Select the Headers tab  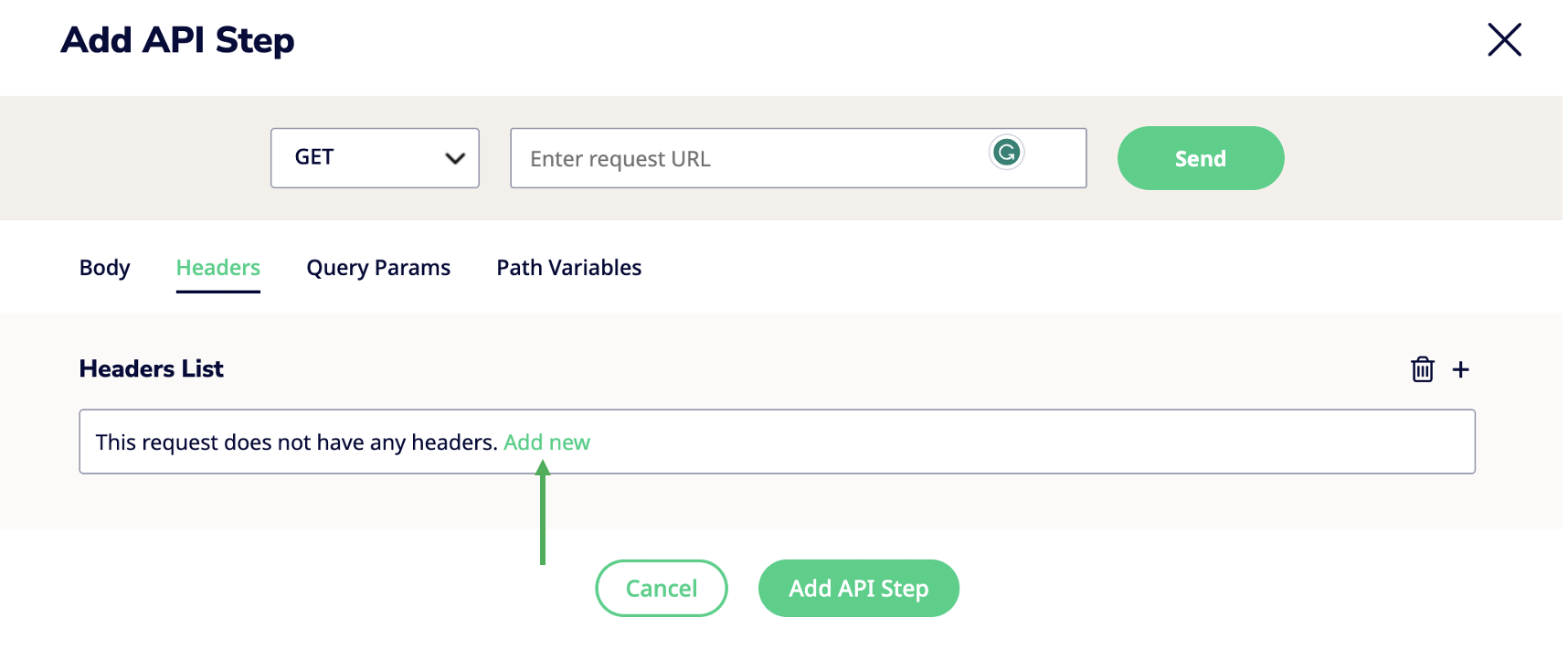pos(218,268)
